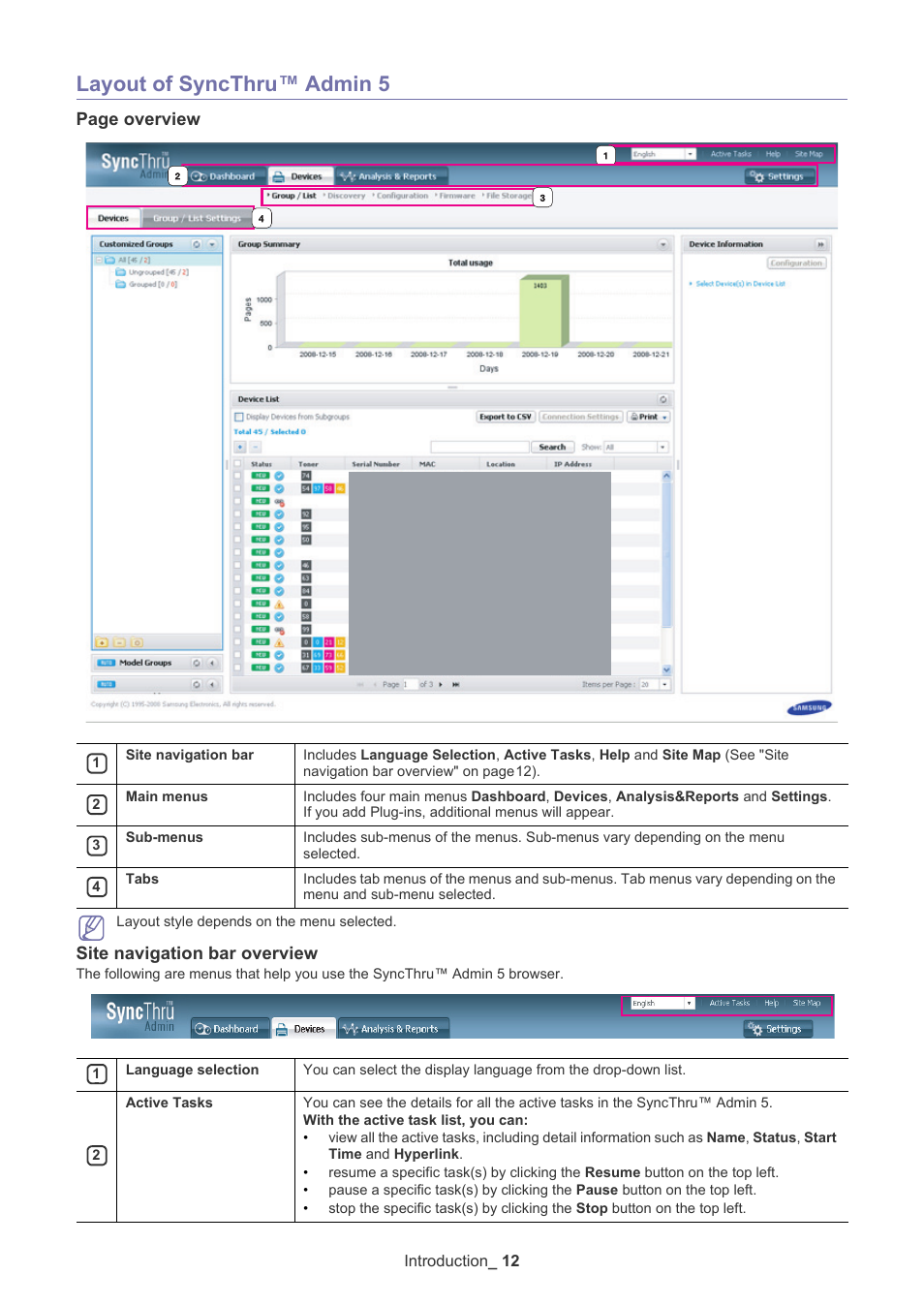Select the Configuration sub-menu
Viewport: 924px width, 1306px height.
[x=401, y=196]
